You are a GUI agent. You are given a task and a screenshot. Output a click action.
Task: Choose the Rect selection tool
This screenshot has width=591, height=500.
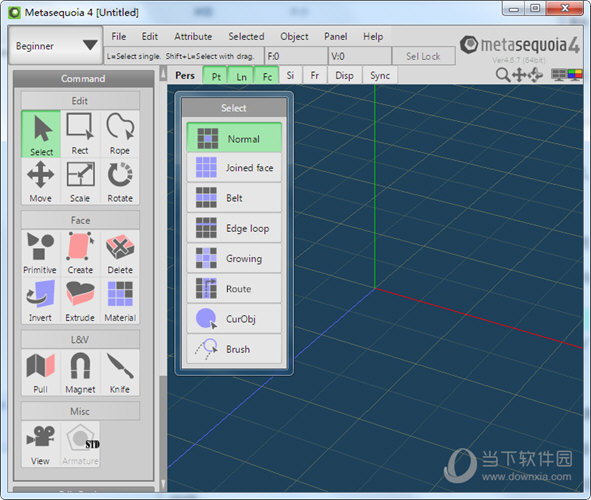click(80, 134)
